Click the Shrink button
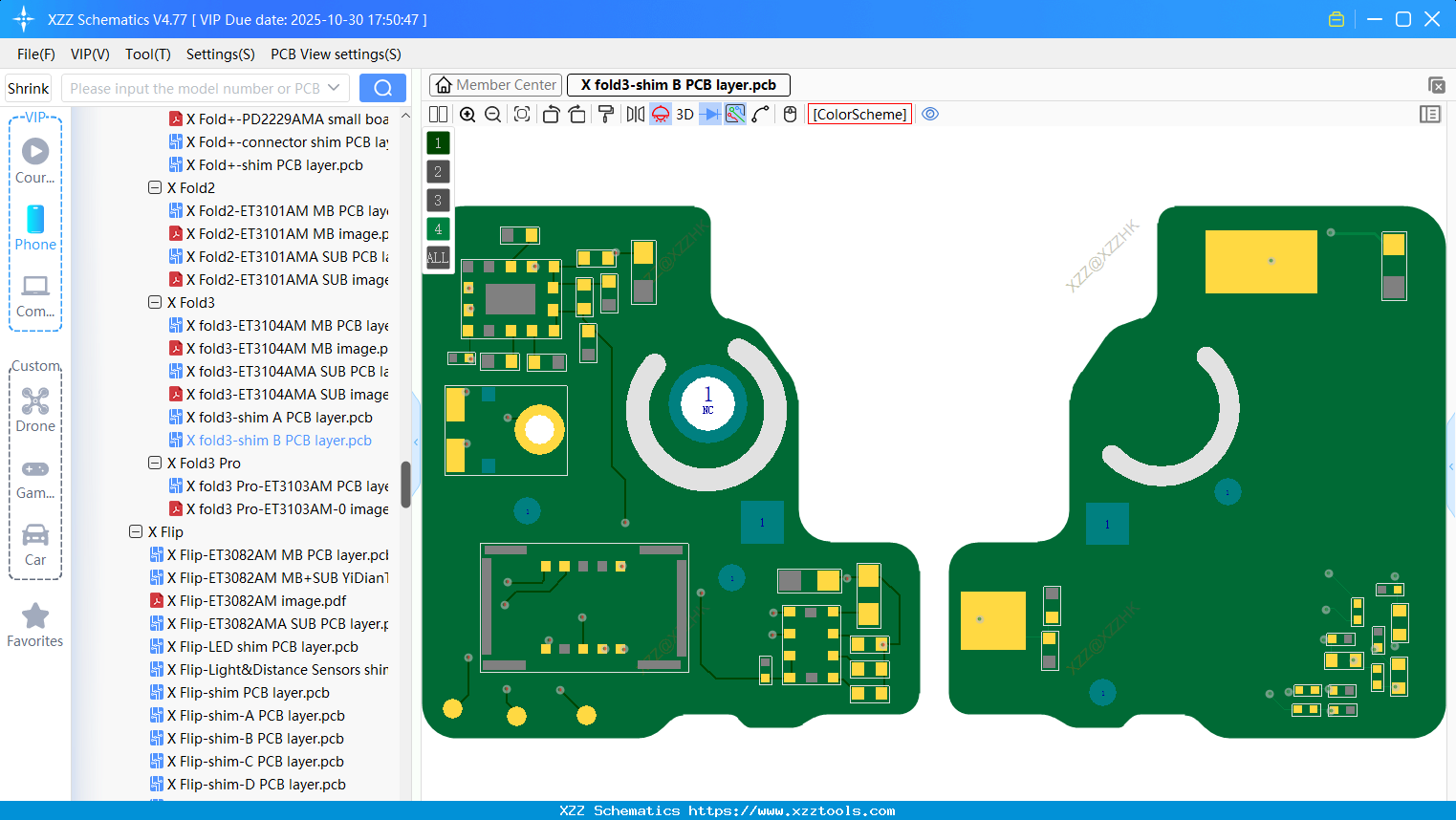Viewport: 1456px width, 820px height. click(x=28, y=87)
